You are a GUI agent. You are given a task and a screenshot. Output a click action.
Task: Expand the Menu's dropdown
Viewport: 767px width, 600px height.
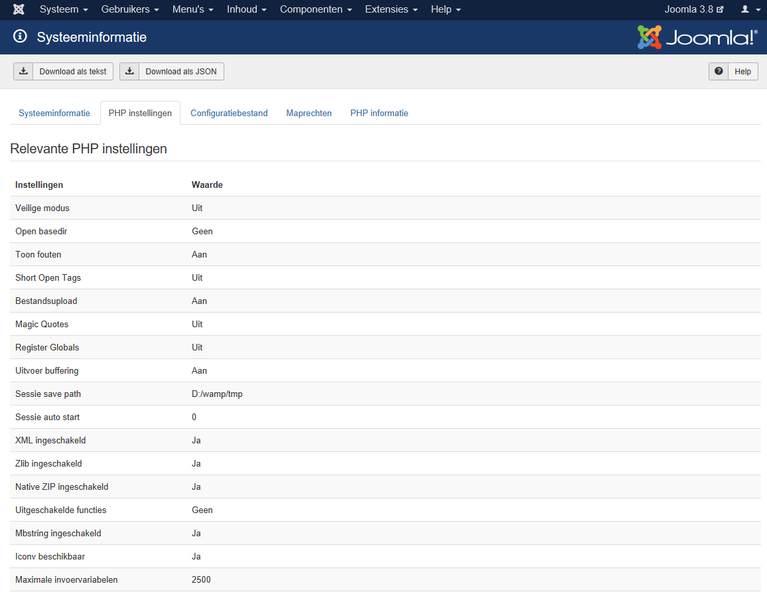point(192,9)
